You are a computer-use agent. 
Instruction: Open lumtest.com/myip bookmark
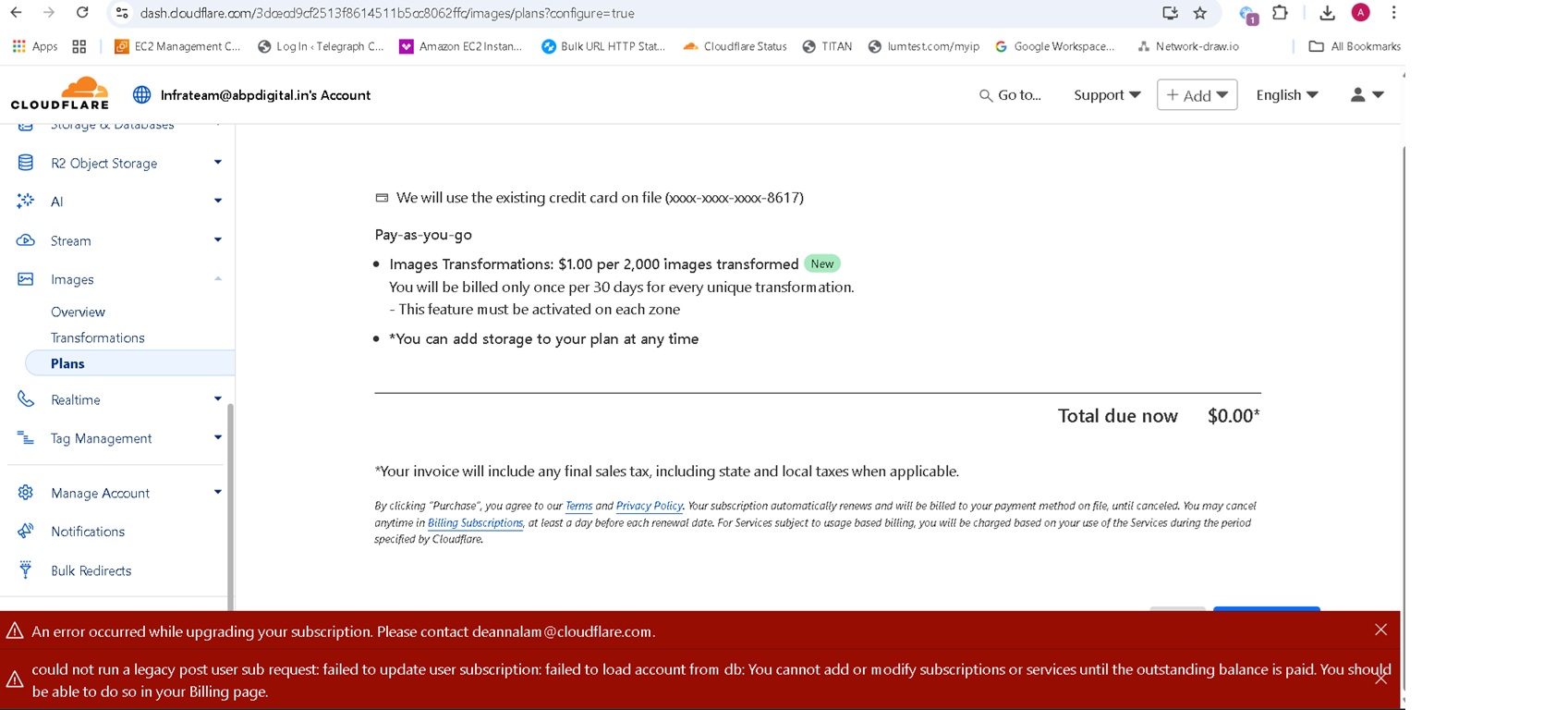(x=923, y=46)
